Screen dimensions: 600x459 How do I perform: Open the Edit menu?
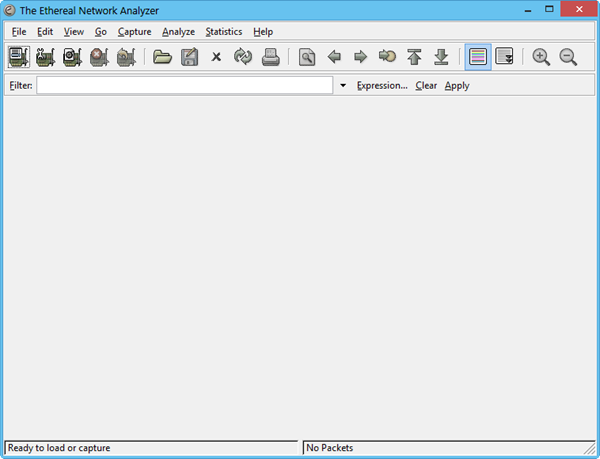click(x=45, y=32)
